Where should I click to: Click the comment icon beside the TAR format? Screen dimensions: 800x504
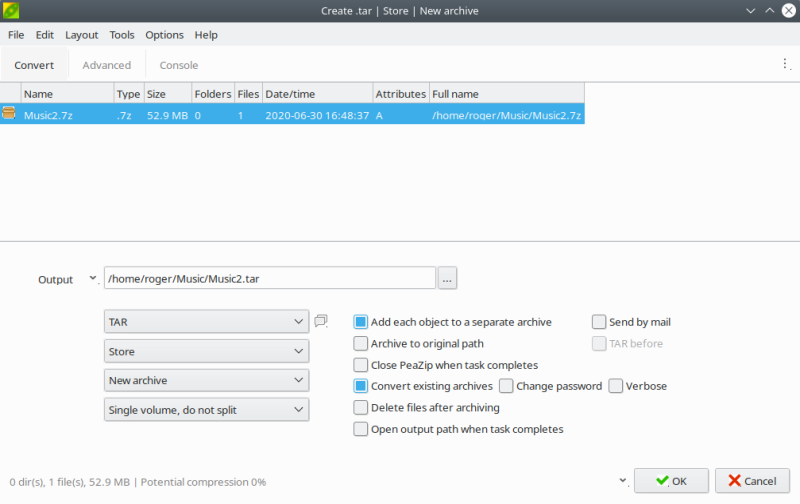[321, 321]
